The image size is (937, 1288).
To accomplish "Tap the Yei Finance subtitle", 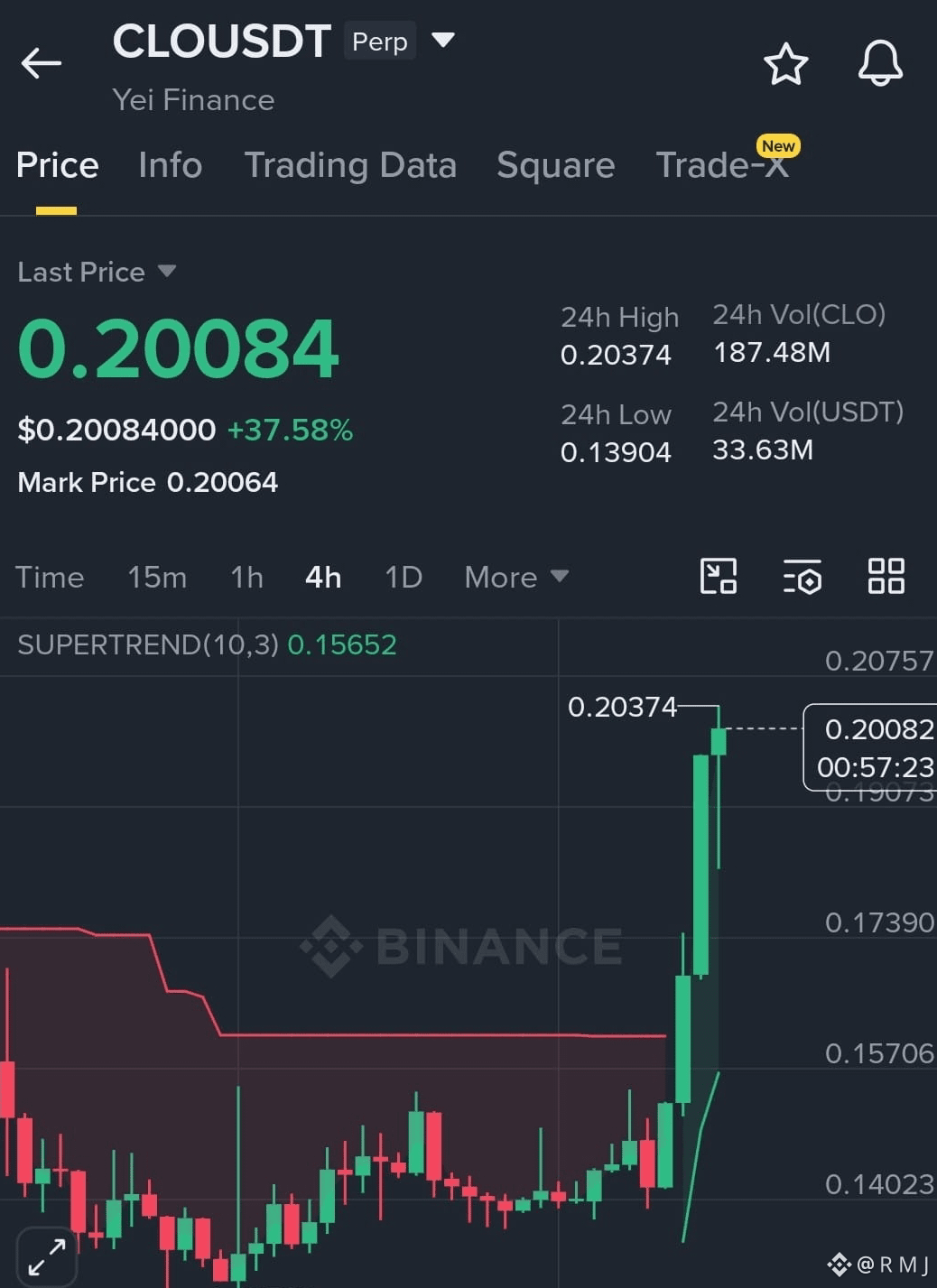I will point(193,99).
